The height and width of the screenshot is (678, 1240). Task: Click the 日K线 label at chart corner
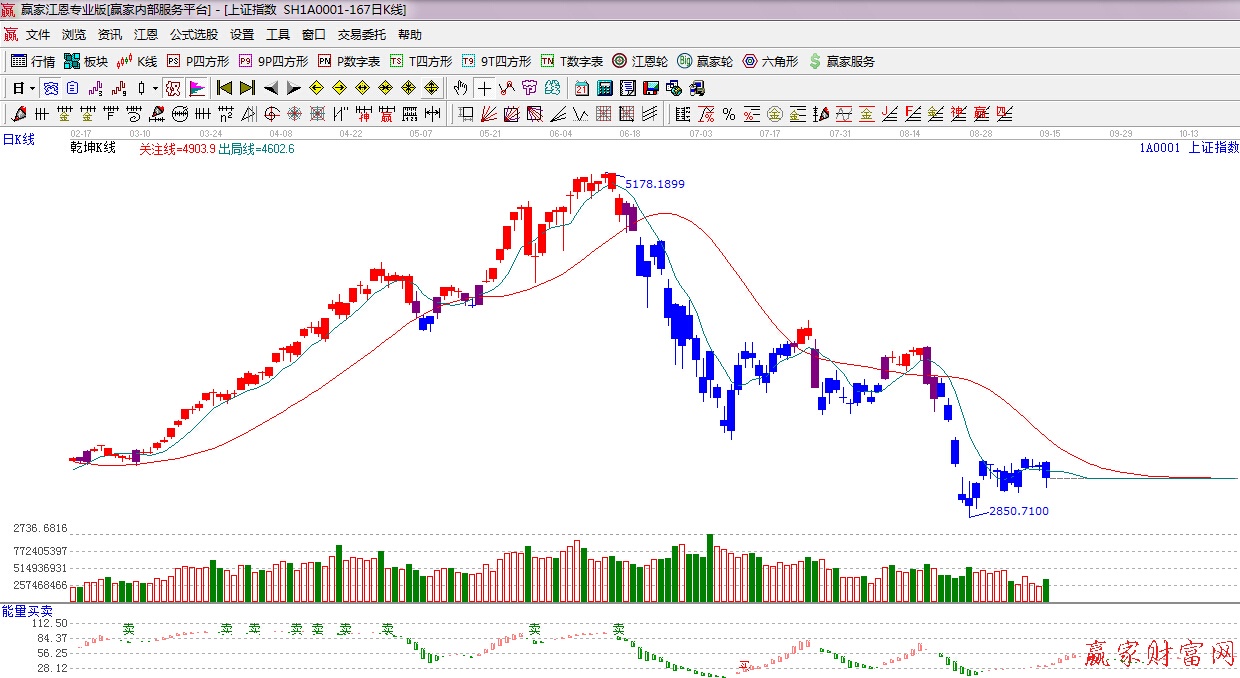[x=19, y=140]
